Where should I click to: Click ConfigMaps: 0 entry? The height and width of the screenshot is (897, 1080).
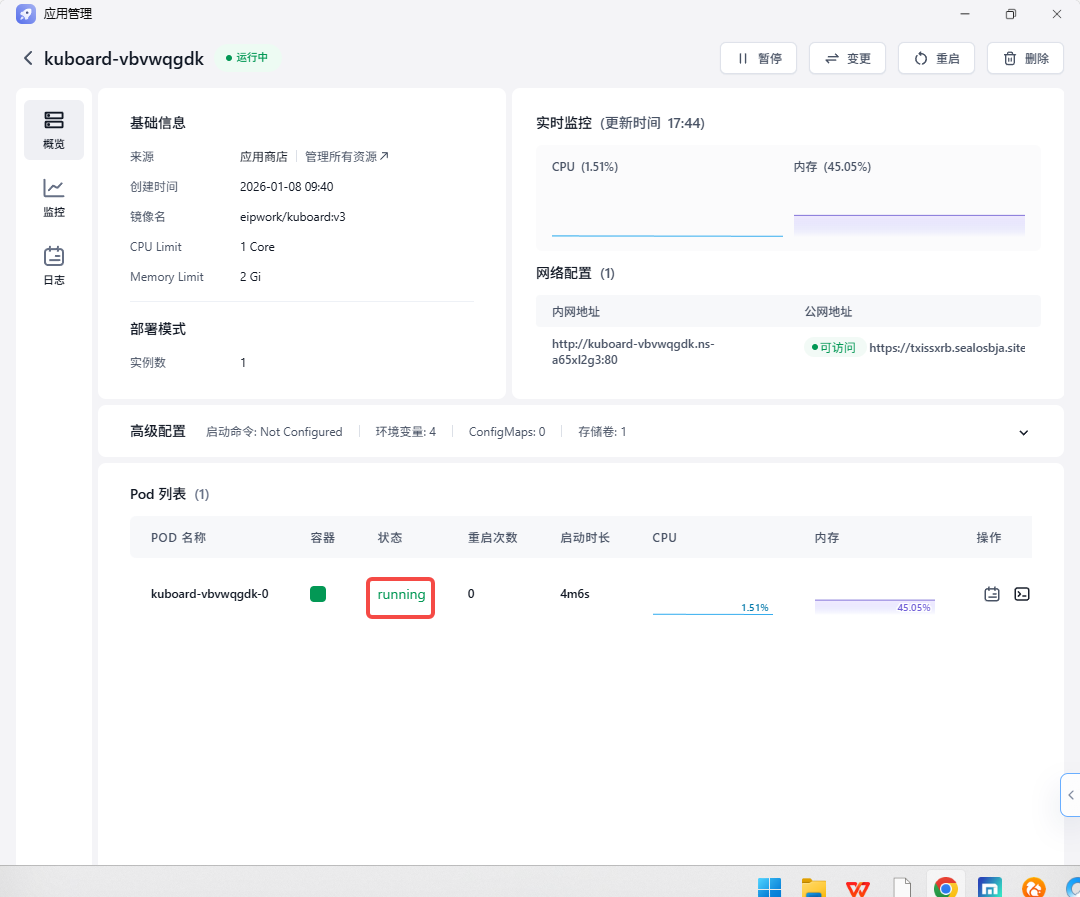[x=507, y=432]
